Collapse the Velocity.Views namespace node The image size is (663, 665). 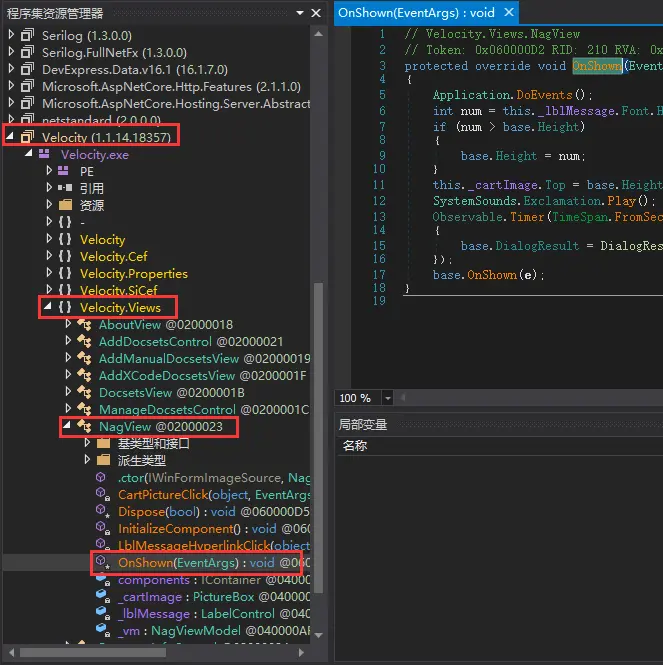tap(48, 307)
